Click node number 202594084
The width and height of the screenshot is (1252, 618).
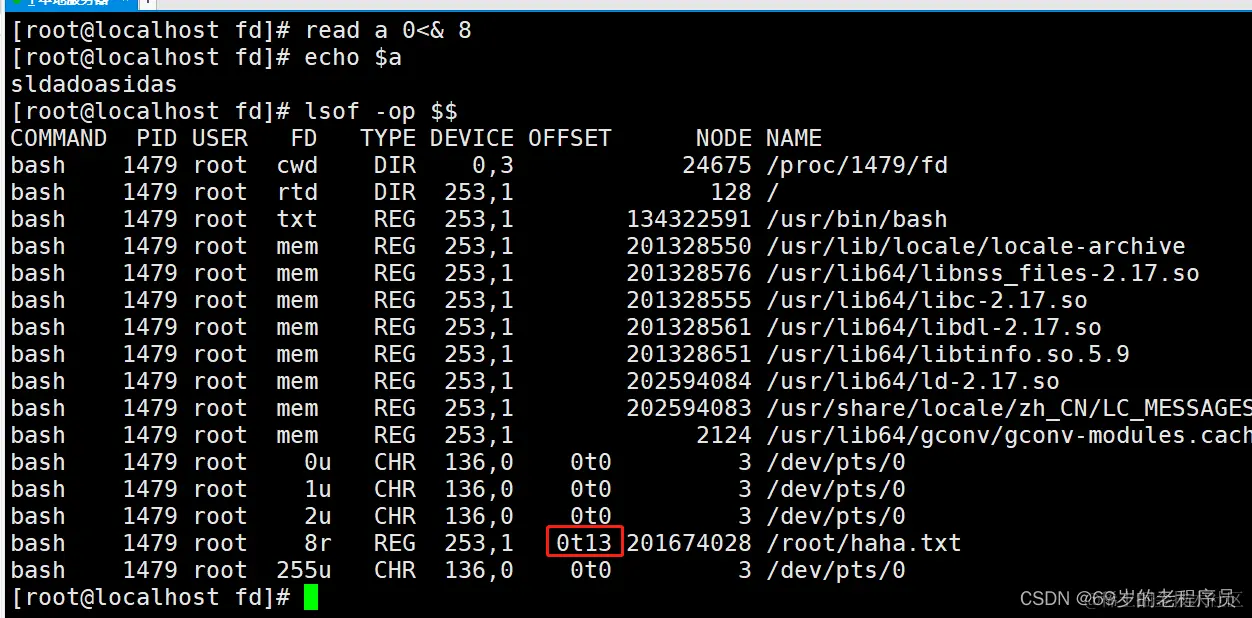(x=689, y=382)
